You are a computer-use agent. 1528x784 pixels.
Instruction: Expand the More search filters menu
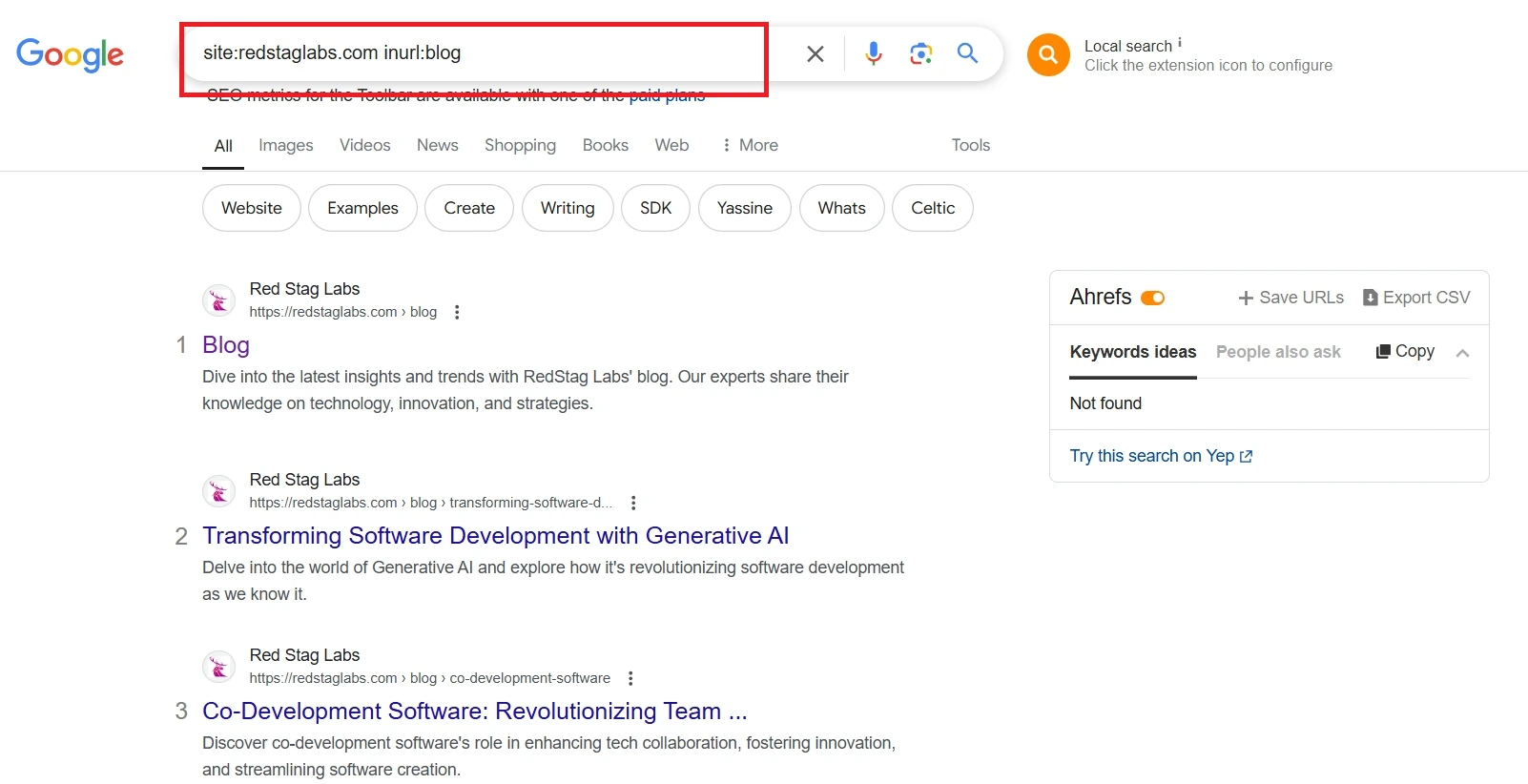(750, 145)
